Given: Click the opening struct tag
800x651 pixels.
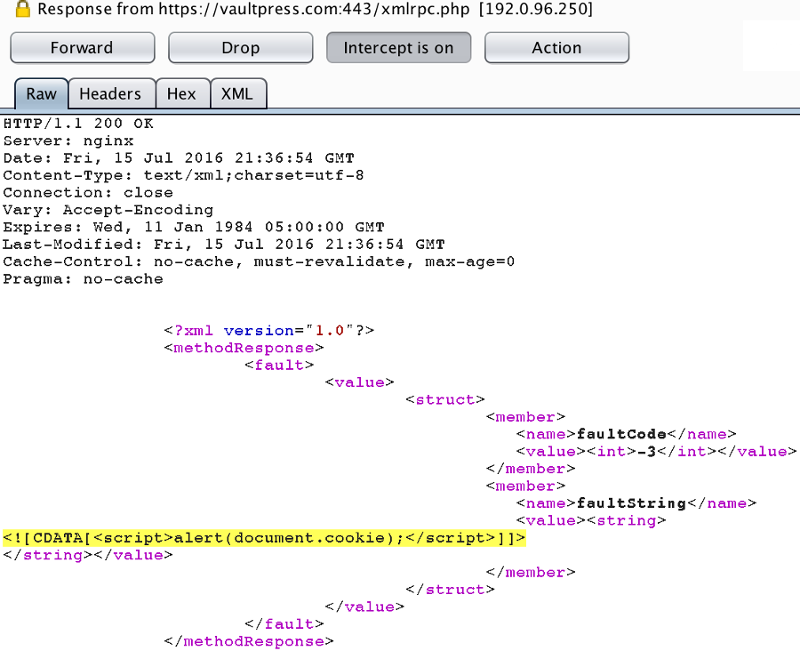Looking at the screenshot, I should (445, 399).
